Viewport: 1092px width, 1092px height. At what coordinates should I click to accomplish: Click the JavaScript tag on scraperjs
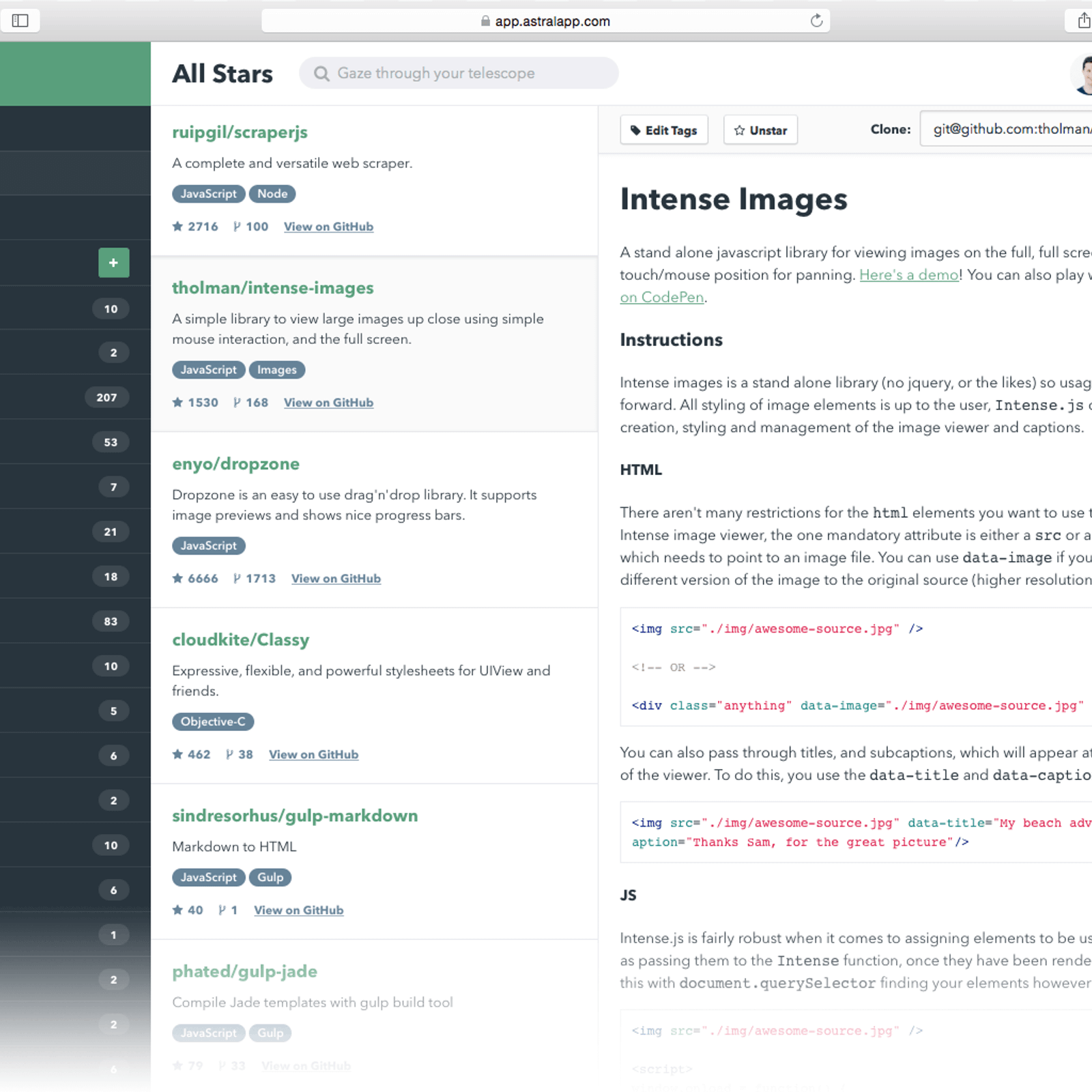coord(208,194)
